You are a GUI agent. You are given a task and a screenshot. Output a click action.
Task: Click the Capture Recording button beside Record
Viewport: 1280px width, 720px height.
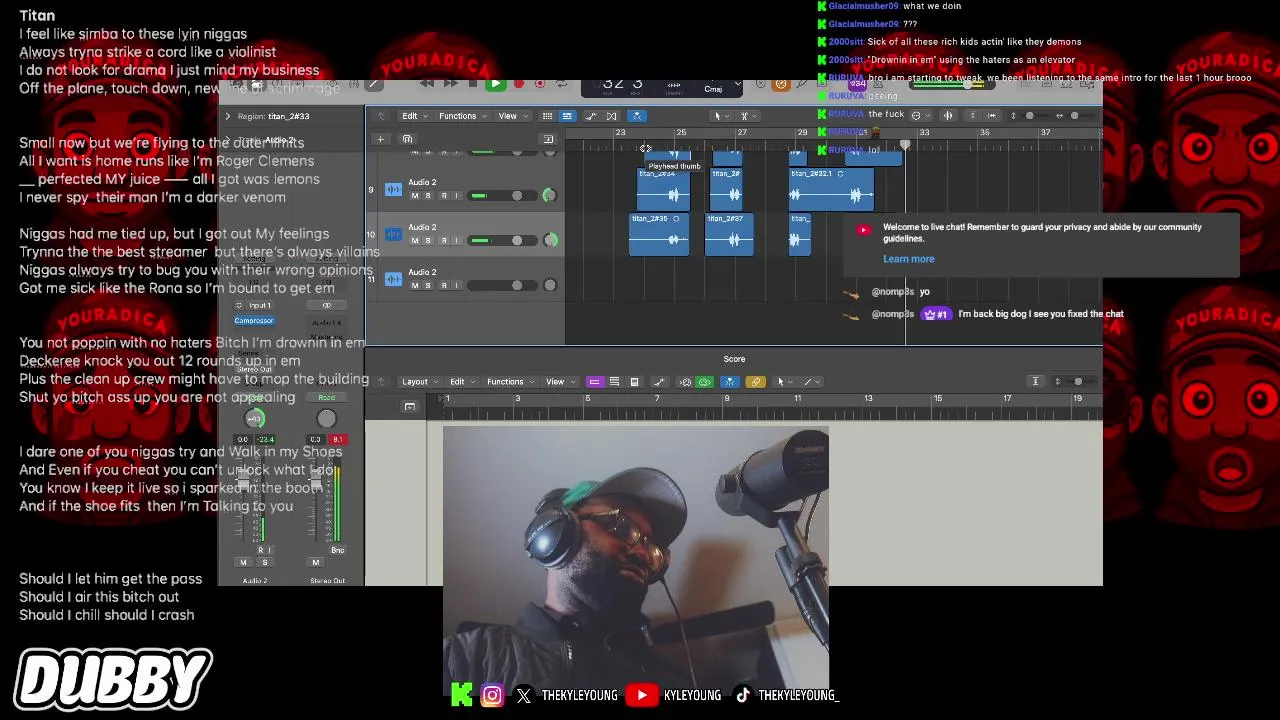point(540,84)
